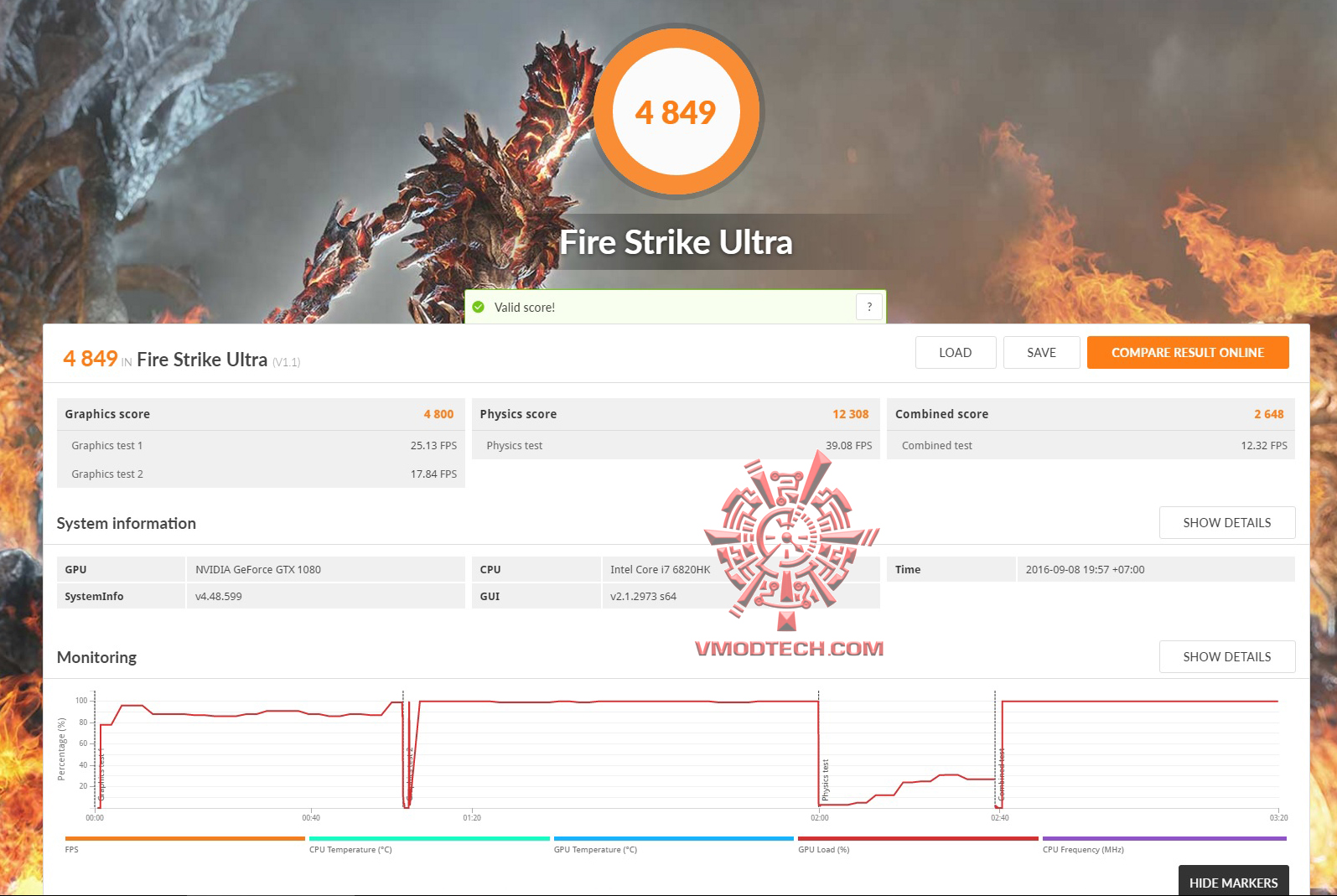1337x896 pixels.
Task: Toggle the CPU Temperature legend series
Action: click(429, 844)
